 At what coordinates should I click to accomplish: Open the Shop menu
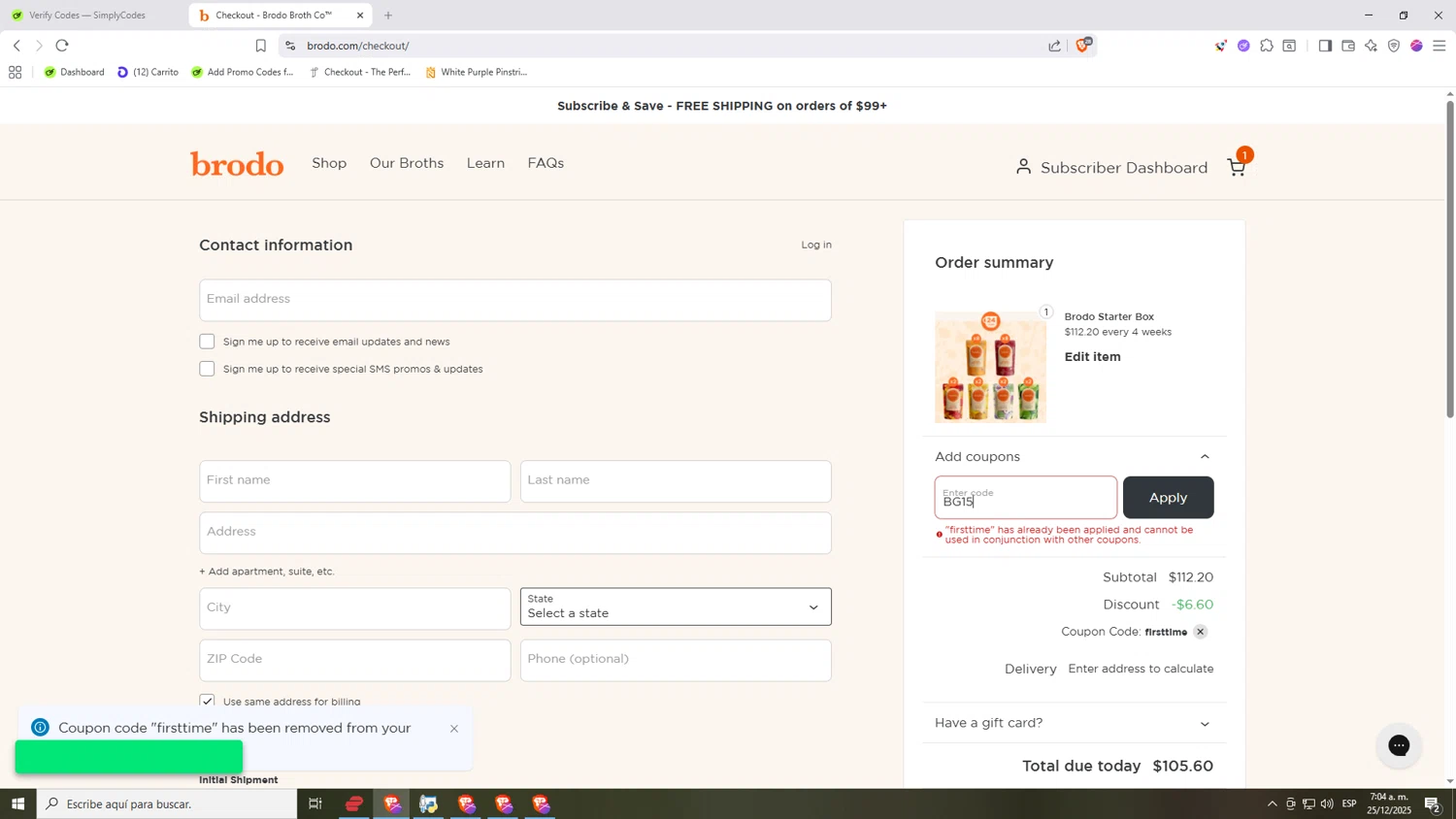pyautogui.click(x=329, y=163)
